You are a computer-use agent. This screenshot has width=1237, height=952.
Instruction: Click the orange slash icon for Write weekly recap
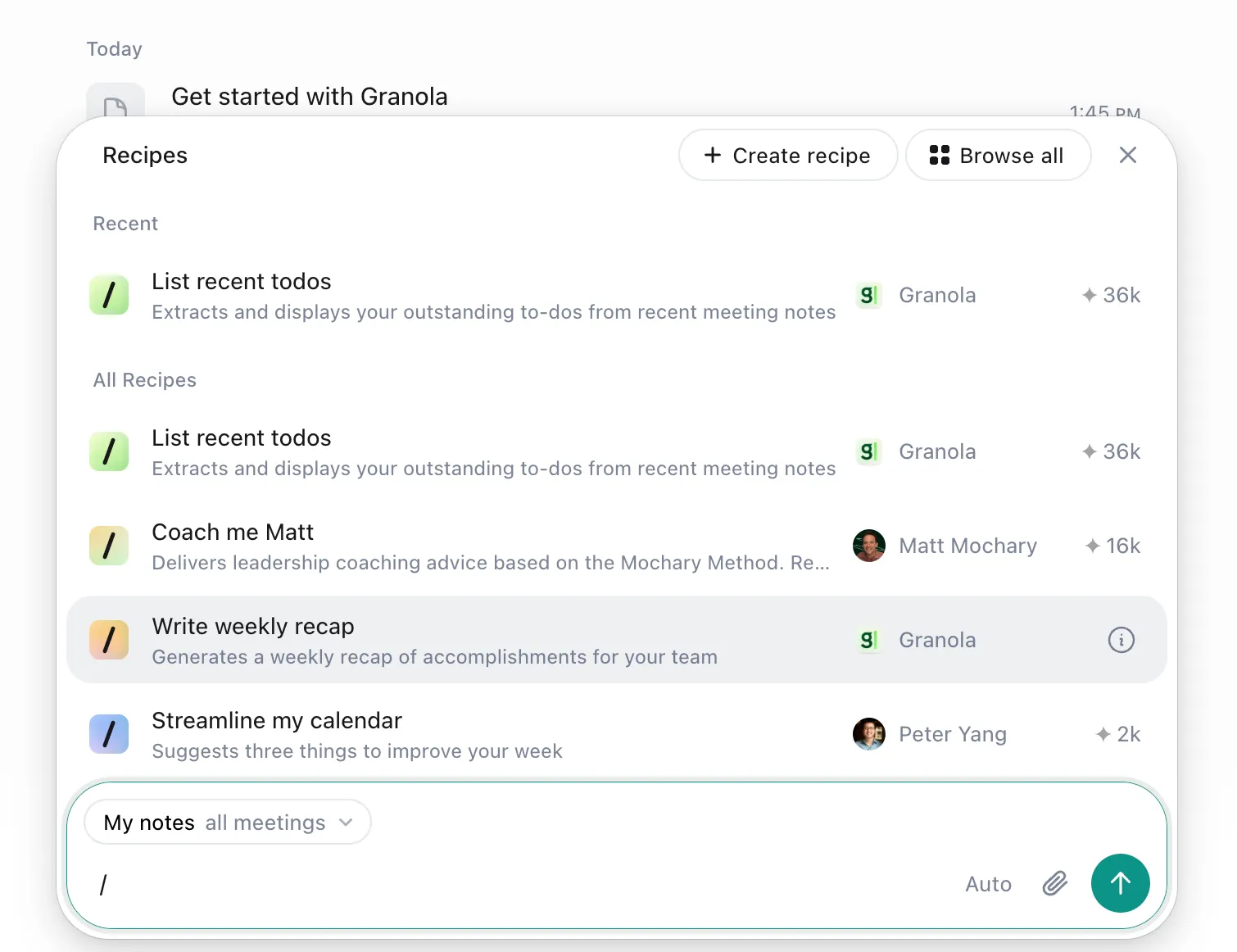[109, 640]
